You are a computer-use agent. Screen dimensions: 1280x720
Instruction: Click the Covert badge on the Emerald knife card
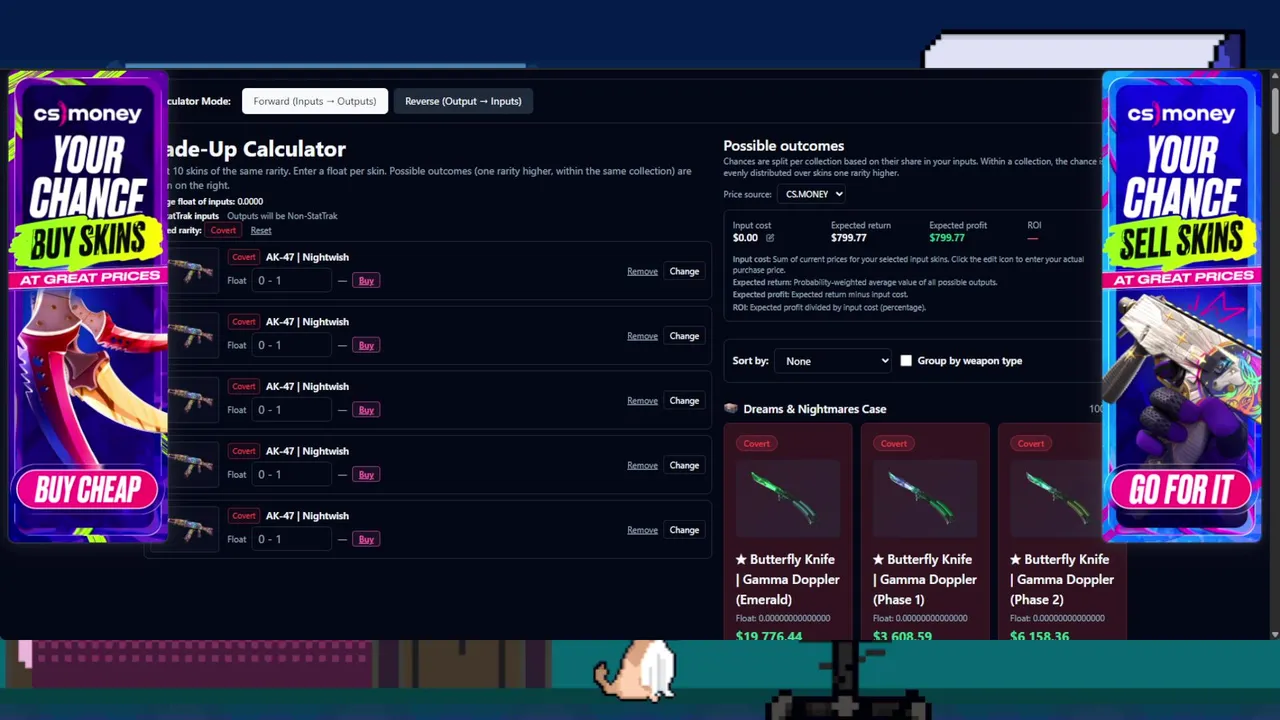756,444
